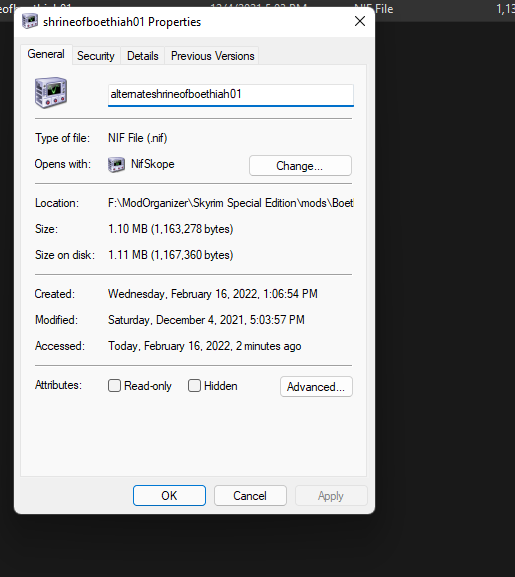Click the Apply button
Image resolution: width=515 pixels, height=577 pixels.
tap(331, 495)
